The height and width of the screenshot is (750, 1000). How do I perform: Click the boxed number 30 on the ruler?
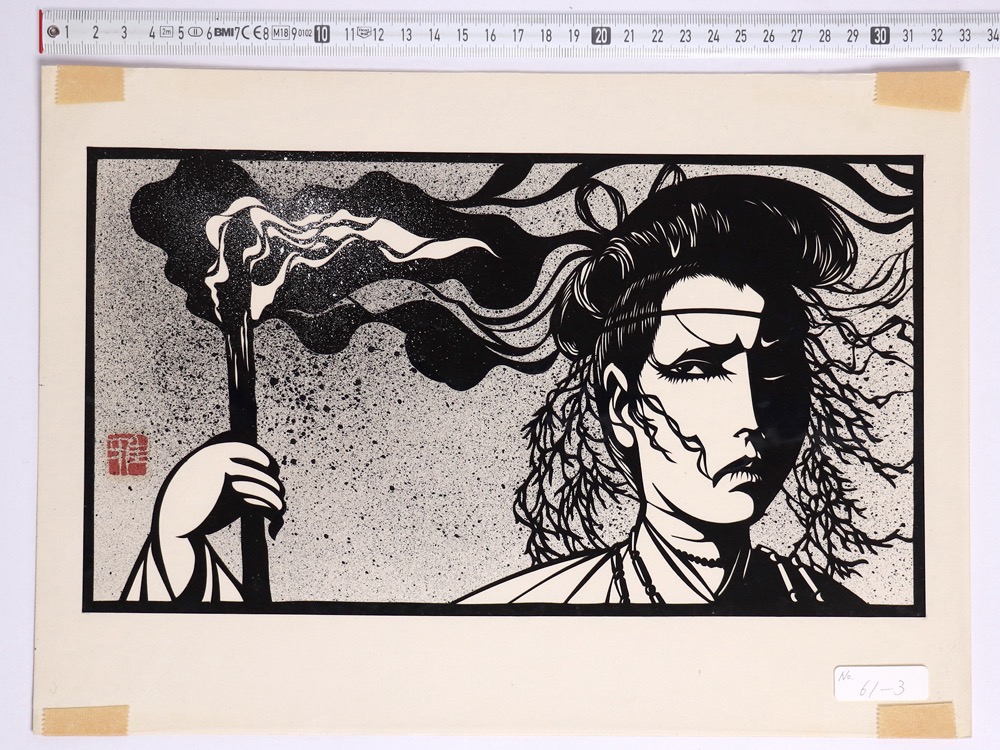879,35
